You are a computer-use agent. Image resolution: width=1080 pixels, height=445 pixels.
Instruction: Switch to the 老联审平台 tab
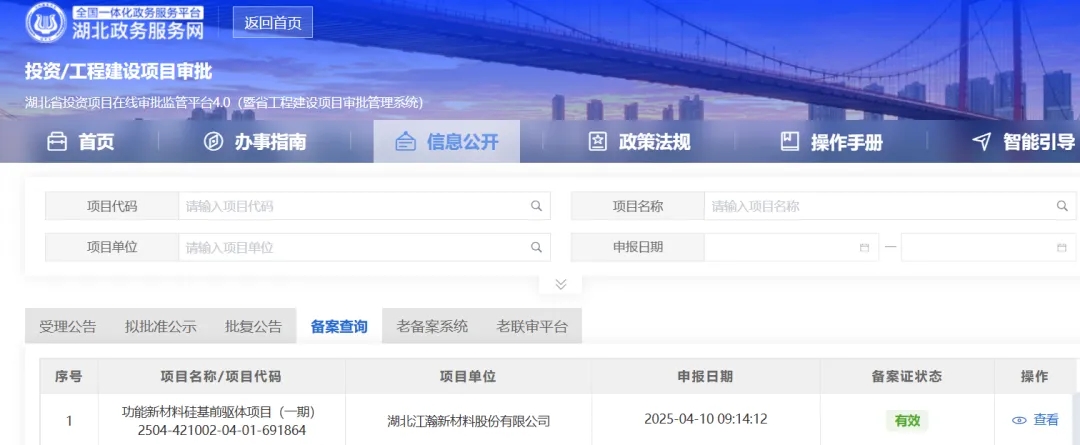tap(532, 327)
